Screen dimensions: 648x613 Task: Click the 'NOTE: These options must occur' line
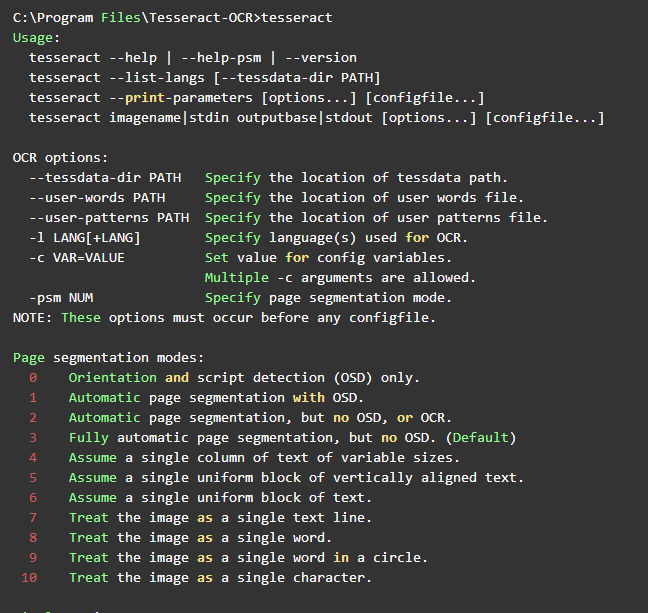[x=224, y=318]
